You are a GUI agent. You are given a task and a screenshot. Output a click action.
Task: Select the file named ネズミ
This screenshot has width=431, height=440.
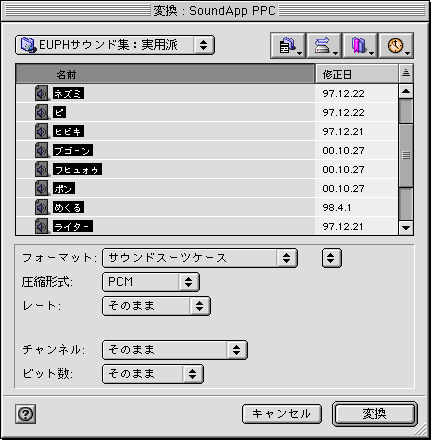[x=68, y=93]
